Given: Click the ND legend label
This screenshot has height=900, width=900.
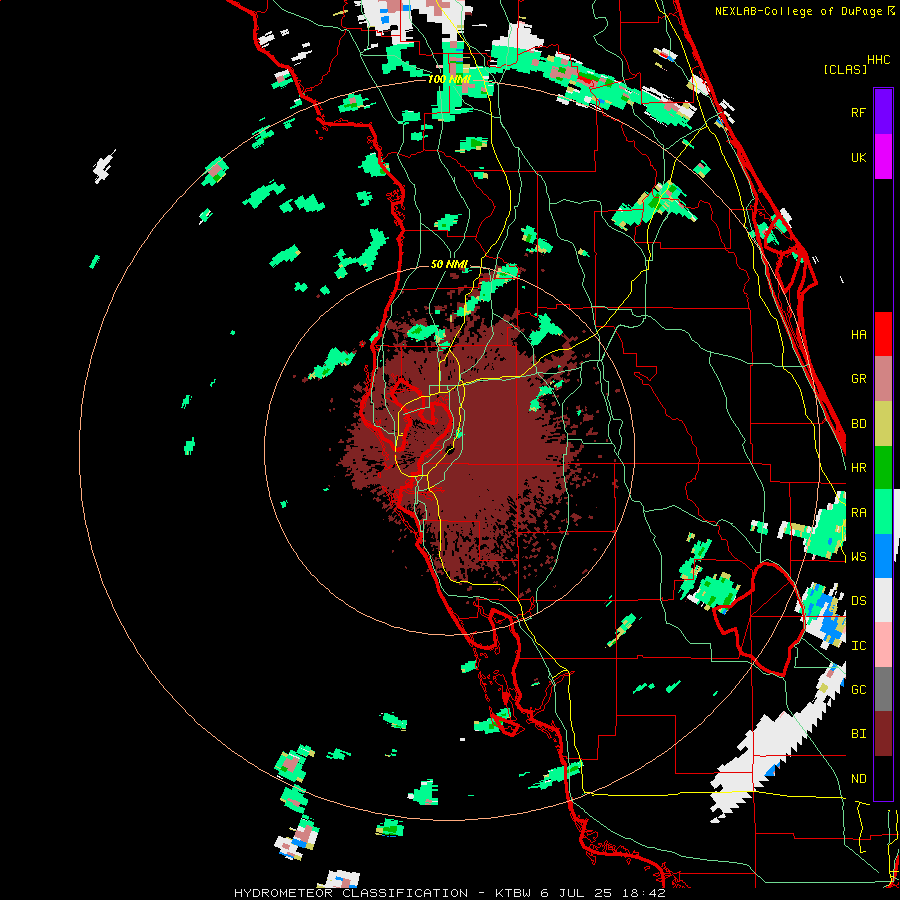Looking at the screenshot, I should 858,779.
